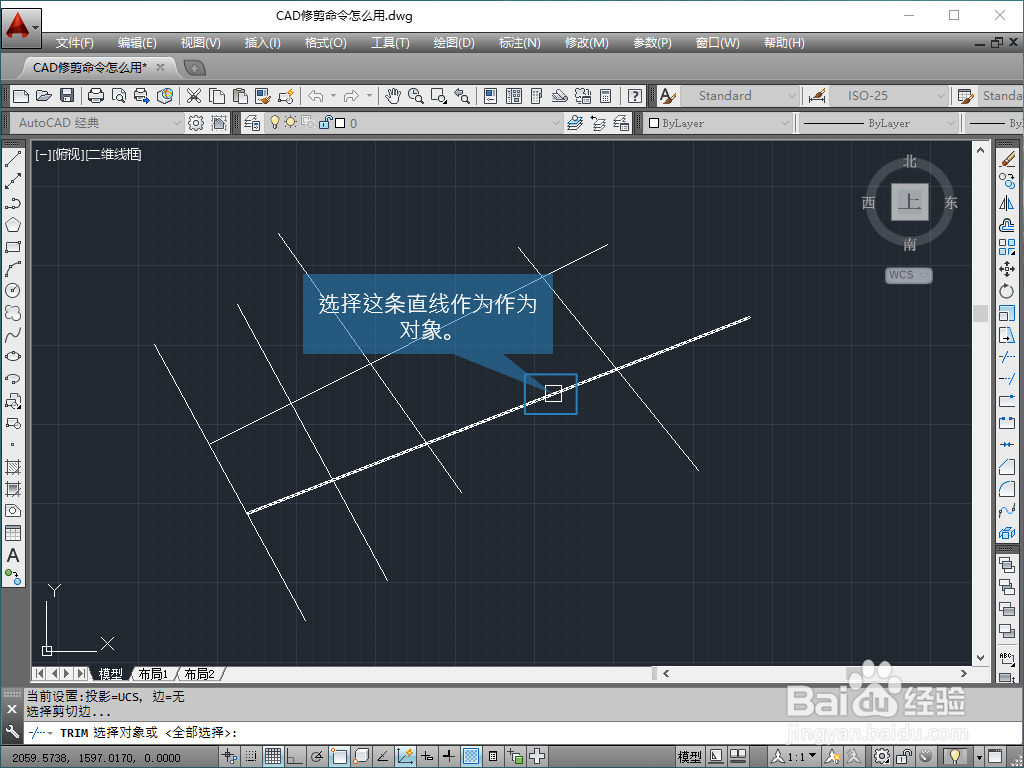Click the new drawing tab plus button
The height and width of the screenshot is (768, 1024).
195,67
